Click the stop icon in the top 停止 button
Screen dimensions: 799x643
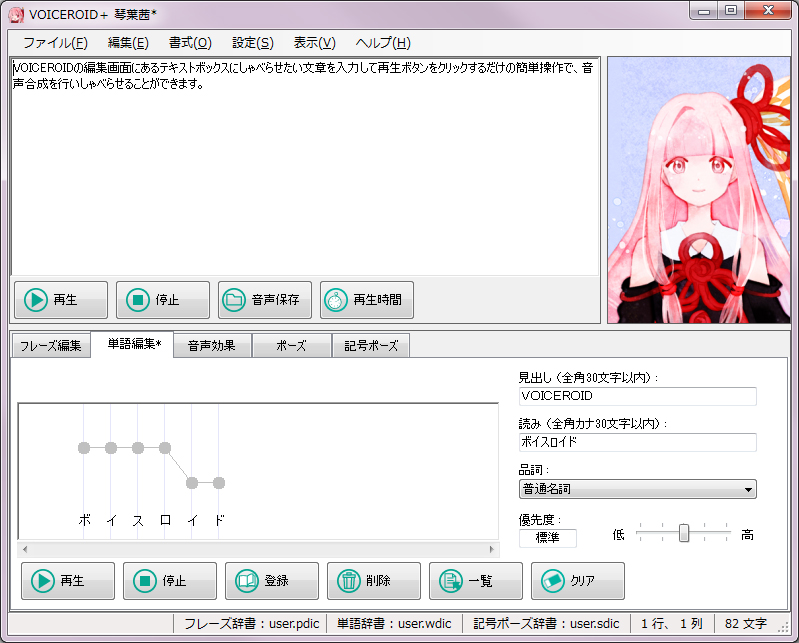coord(138,300)
